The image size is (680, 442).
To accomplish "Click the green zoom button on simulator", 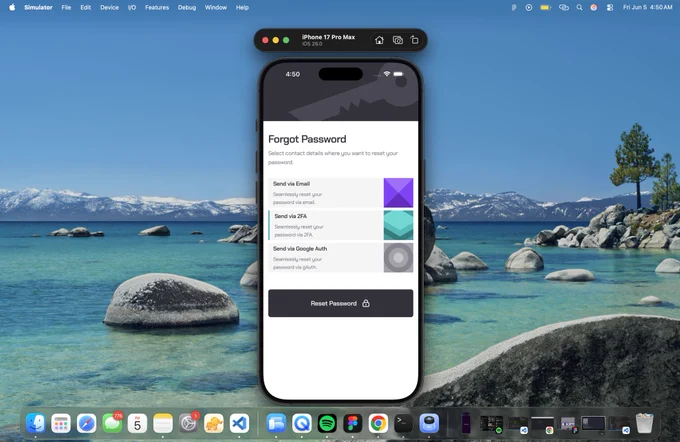I will pos(286,40).
